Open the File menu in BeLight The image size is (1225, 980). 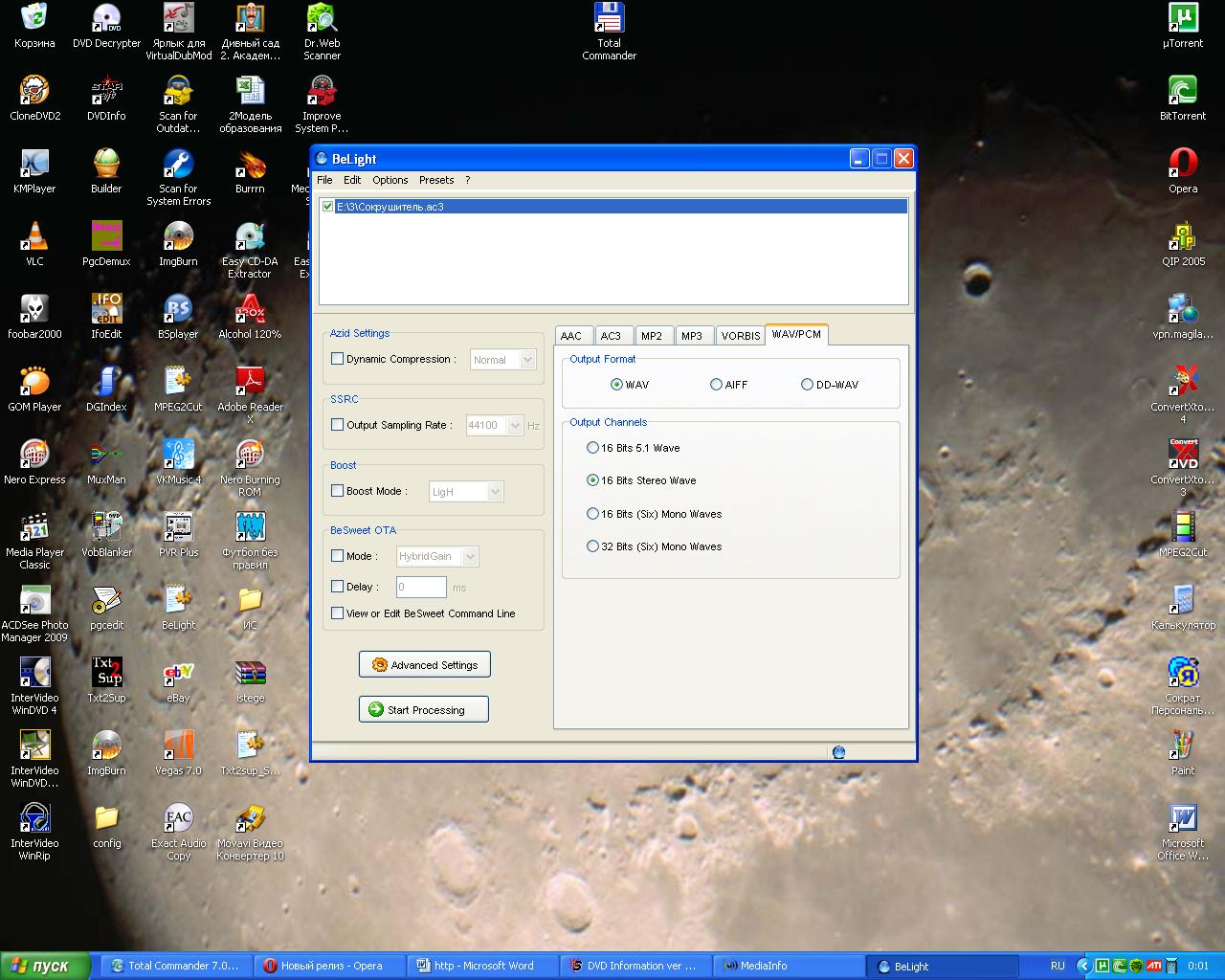(324, 180)
